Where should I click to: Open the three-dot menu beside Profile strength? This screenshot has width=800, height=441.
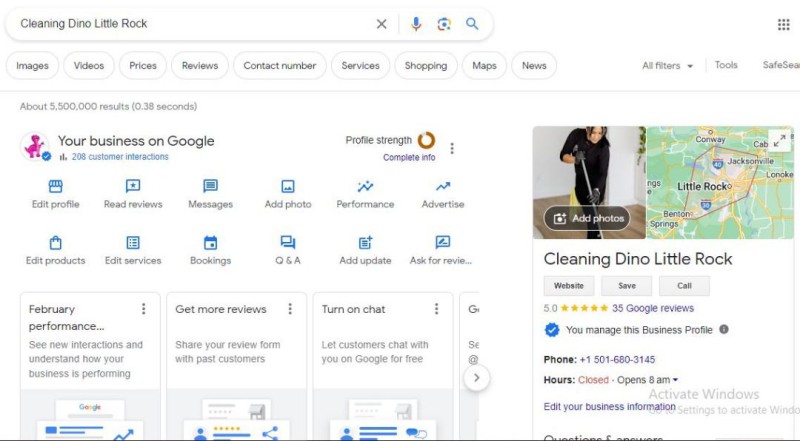point(452,148)
